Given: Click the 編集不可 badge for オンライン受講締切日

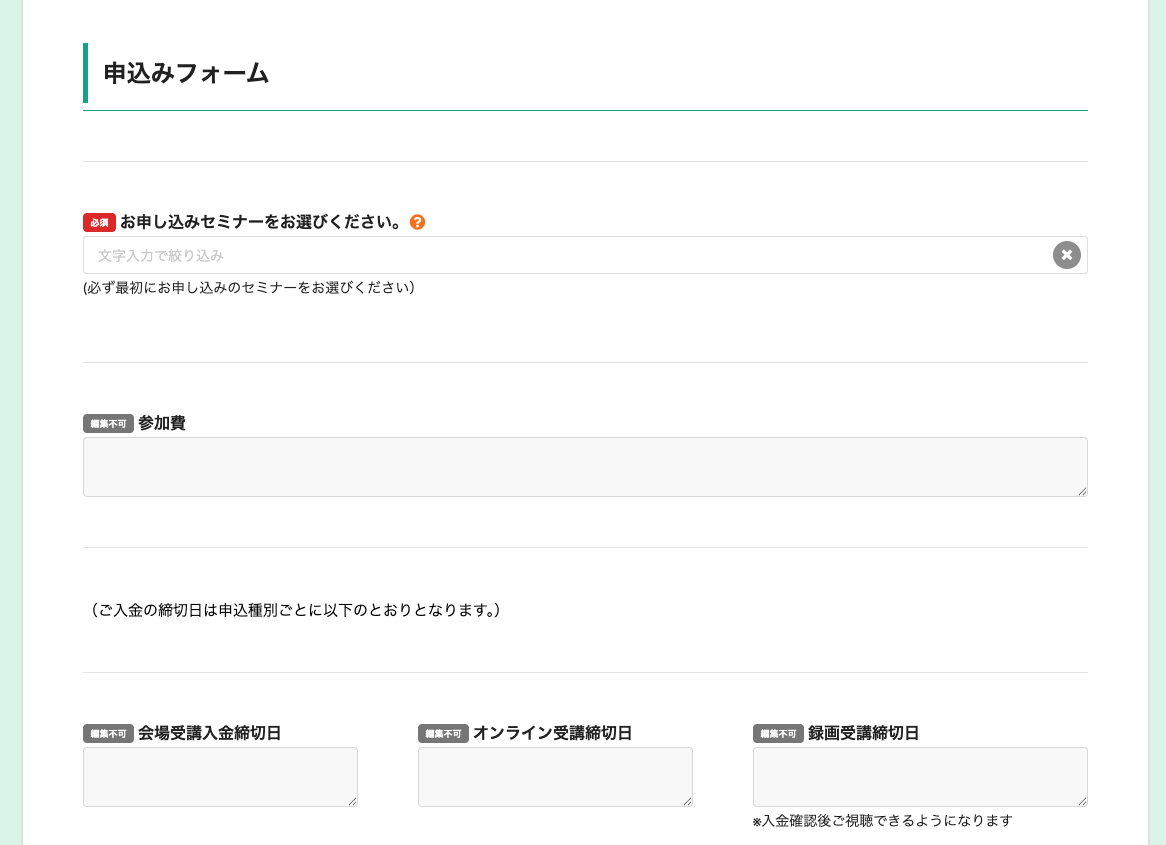Looking at the screenshot, I should coord(443,733).
